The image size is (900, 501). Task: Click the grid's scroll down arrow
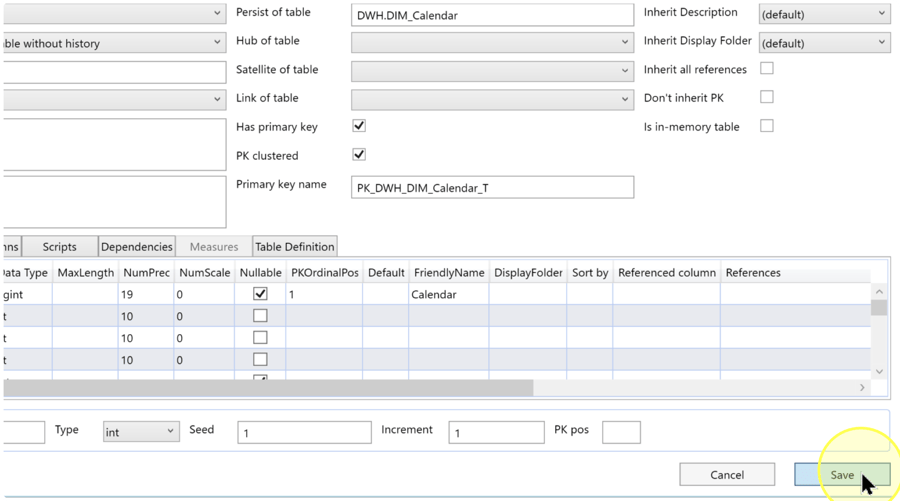(x=879, y=372)
